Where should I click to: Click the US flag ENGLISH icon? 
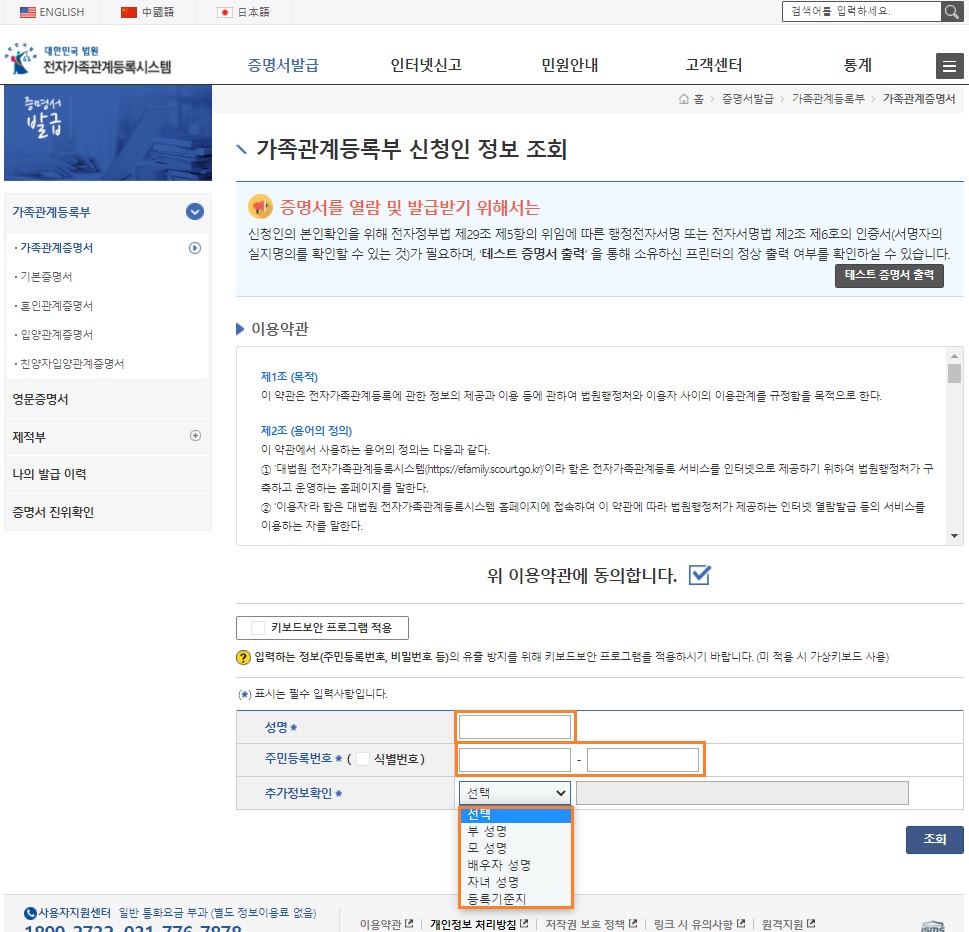click(x=28, y=12)
